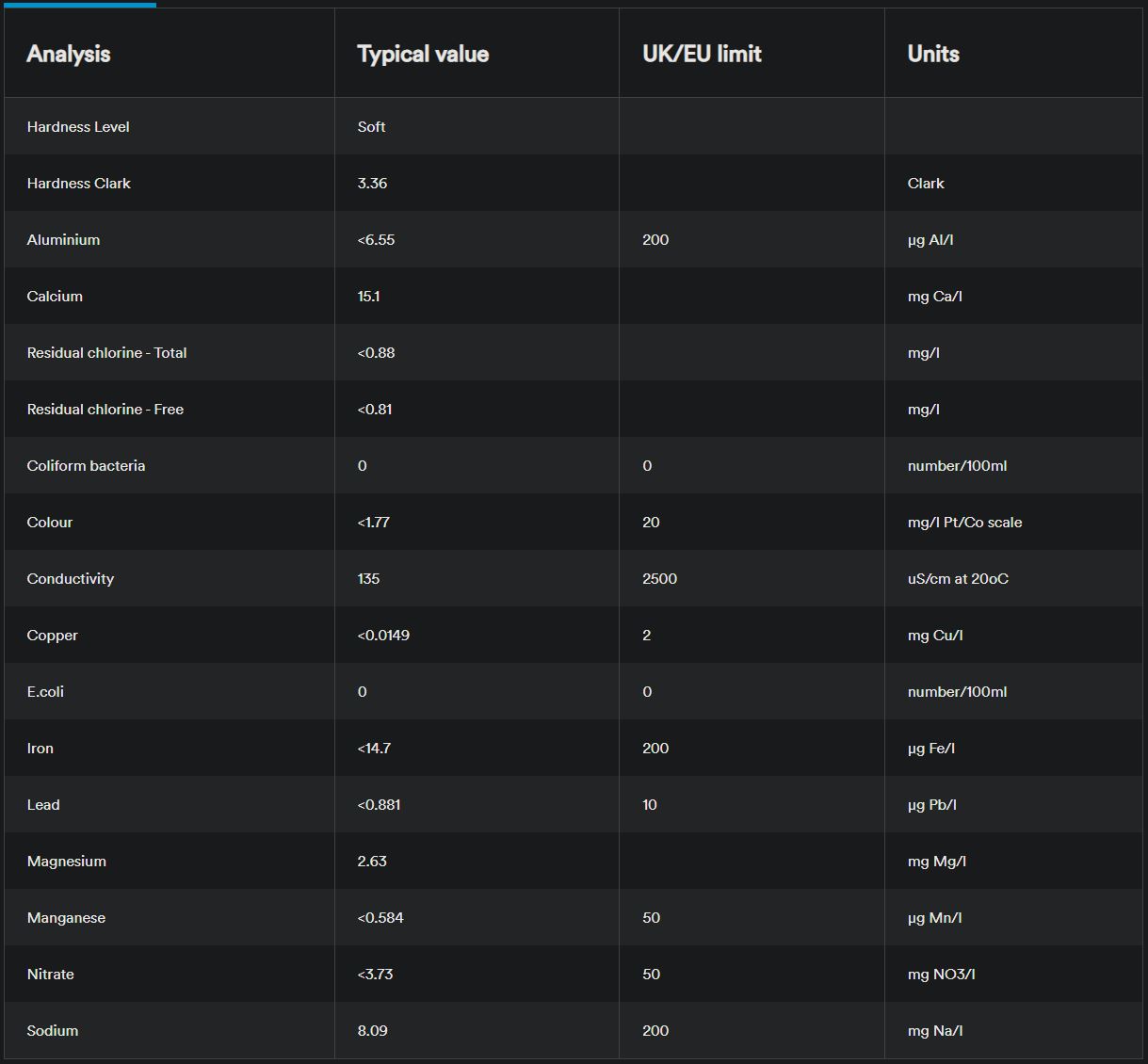Select the Colour units mg/l Pt/Co scale
This screenshot has width=1148, height=1064.
click(964, 522)
